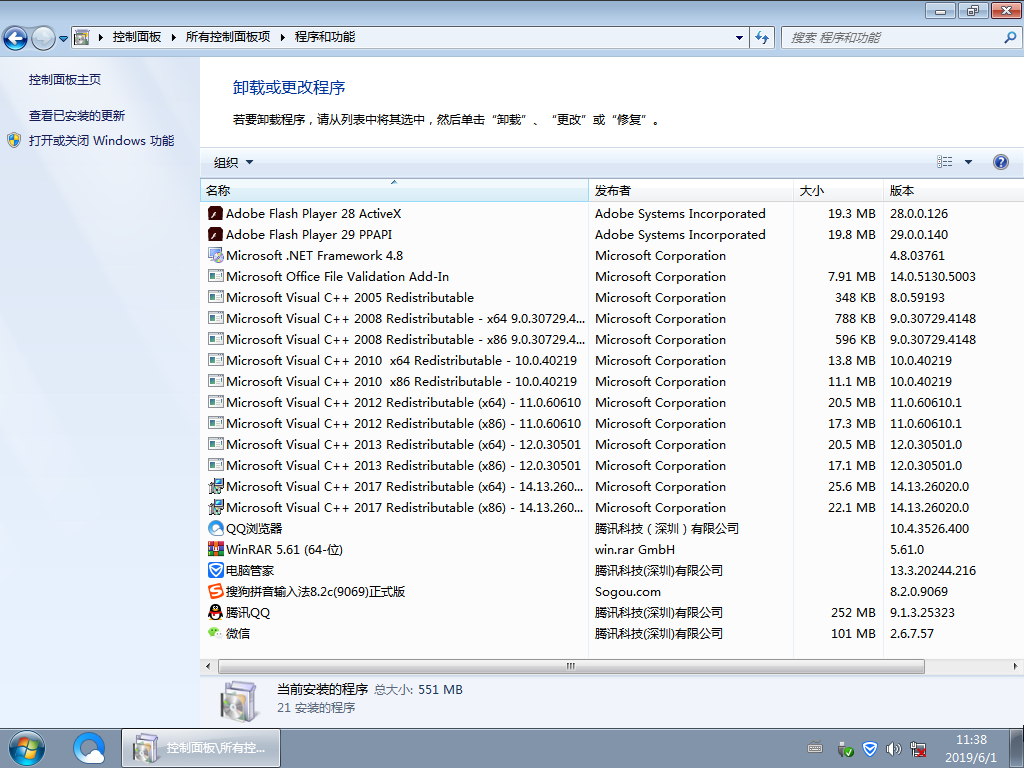The width and height of the screenshot is (1024, 768).
Task: Open the recent pages dropdown arrow
Action: 63,39
